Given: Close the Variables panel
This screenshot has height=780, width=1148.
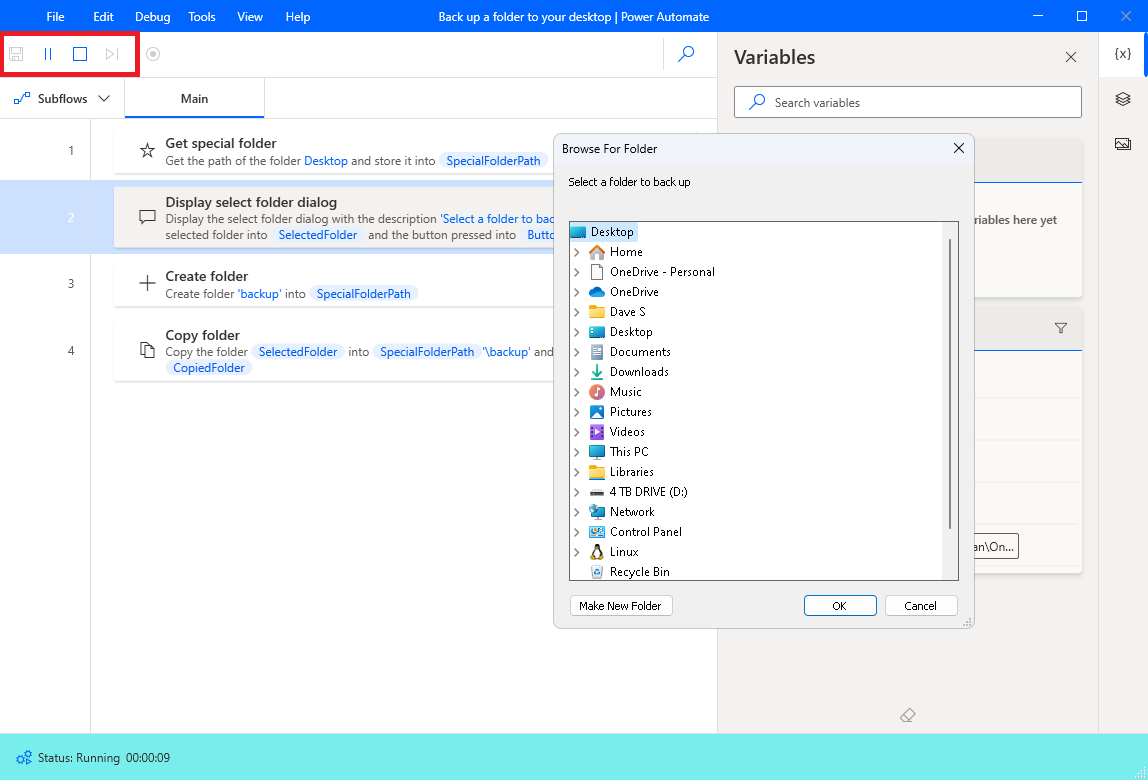Looking at the screenshot, I should point(1070,57).
